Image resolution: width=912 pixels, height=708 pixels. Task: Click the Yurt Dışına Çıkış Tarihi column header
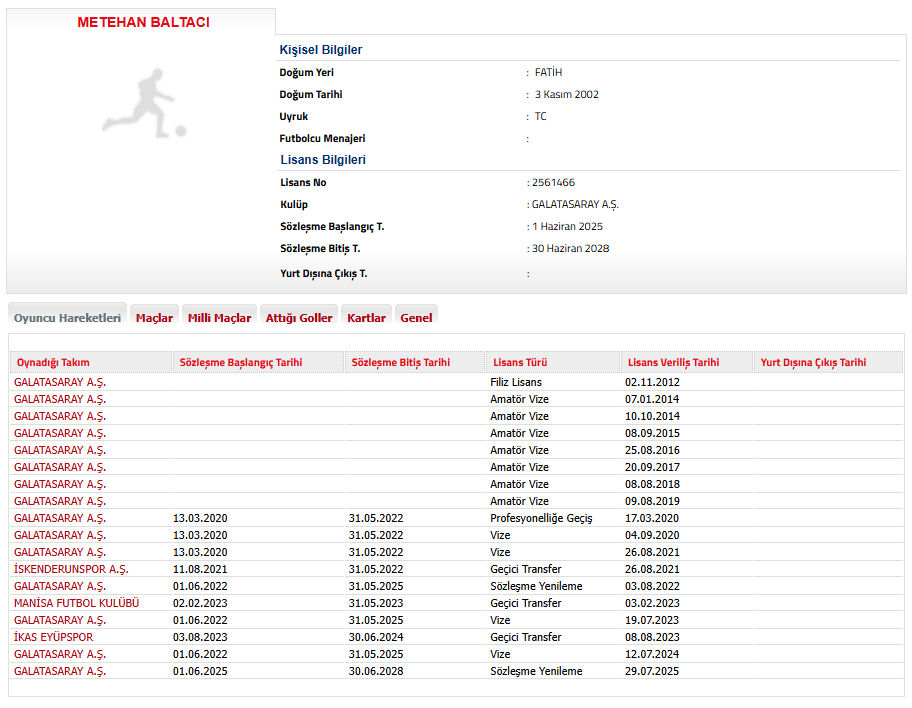pos(813,362)
